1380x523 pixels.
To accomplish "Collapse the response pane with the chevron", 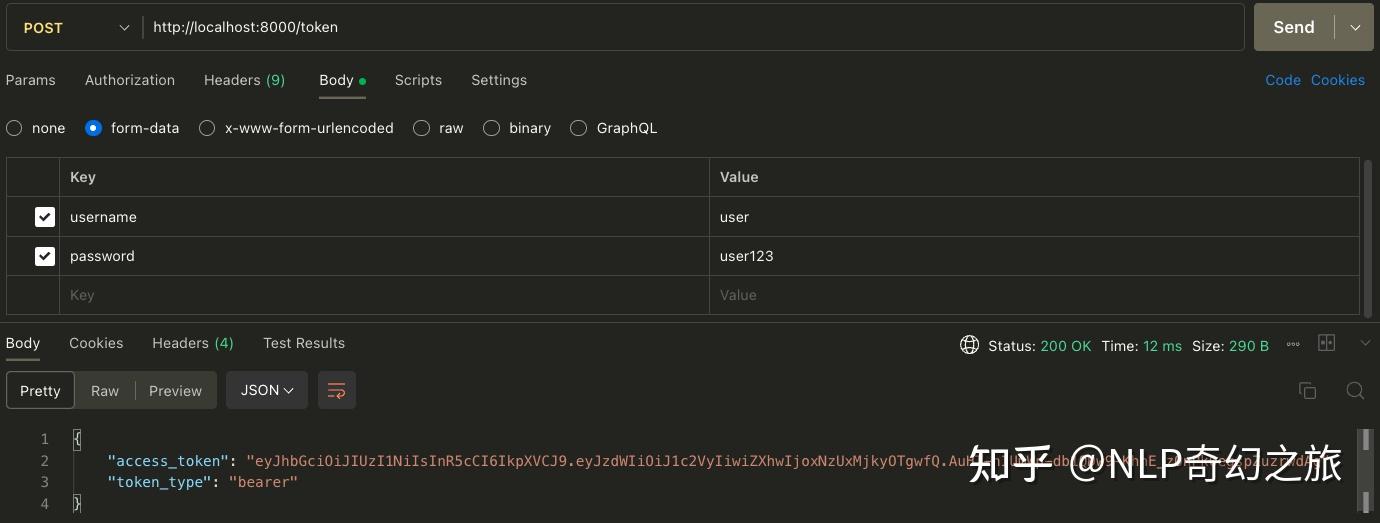I will (1365, 343).
